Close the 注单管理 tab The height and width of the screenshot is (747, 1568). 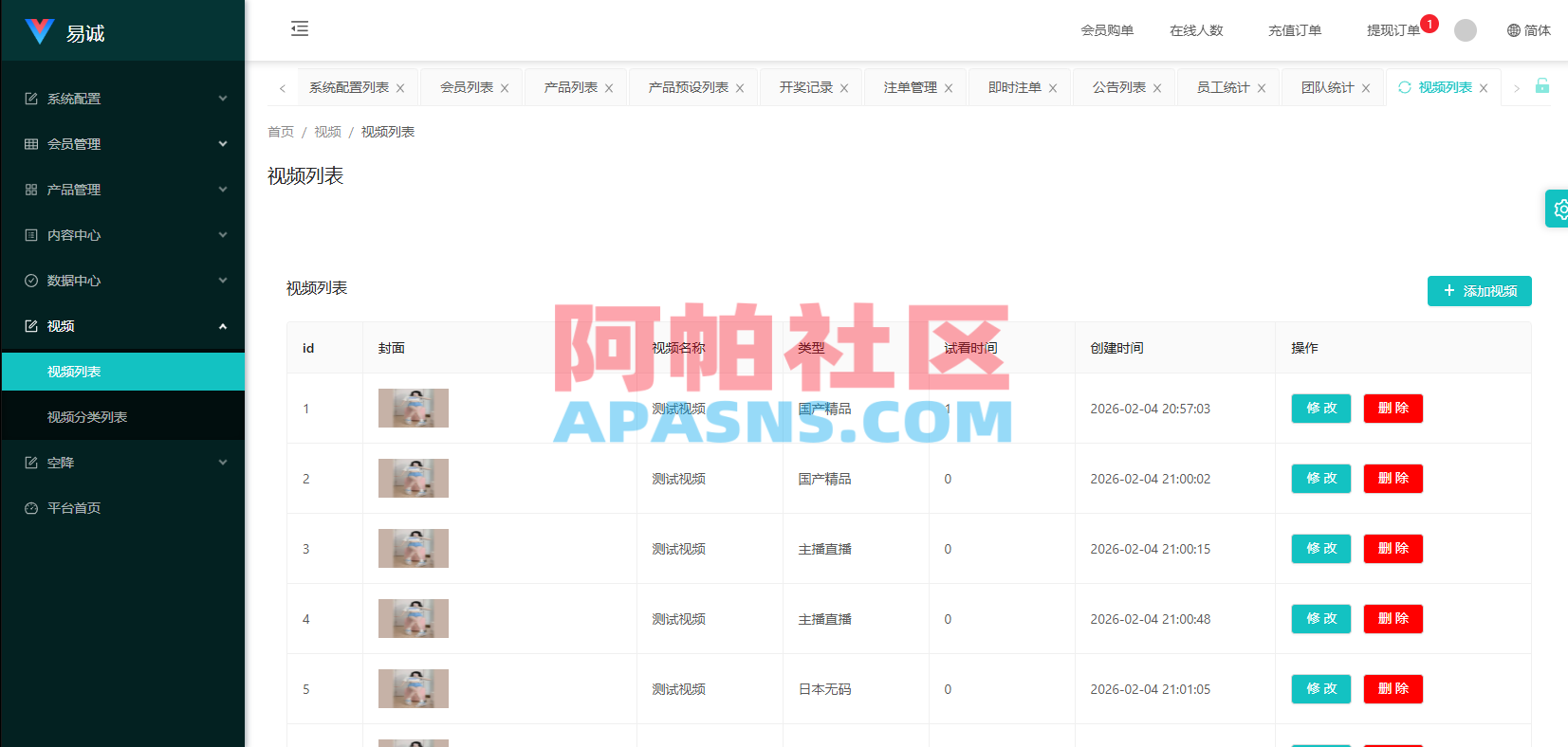coord(949,88)
